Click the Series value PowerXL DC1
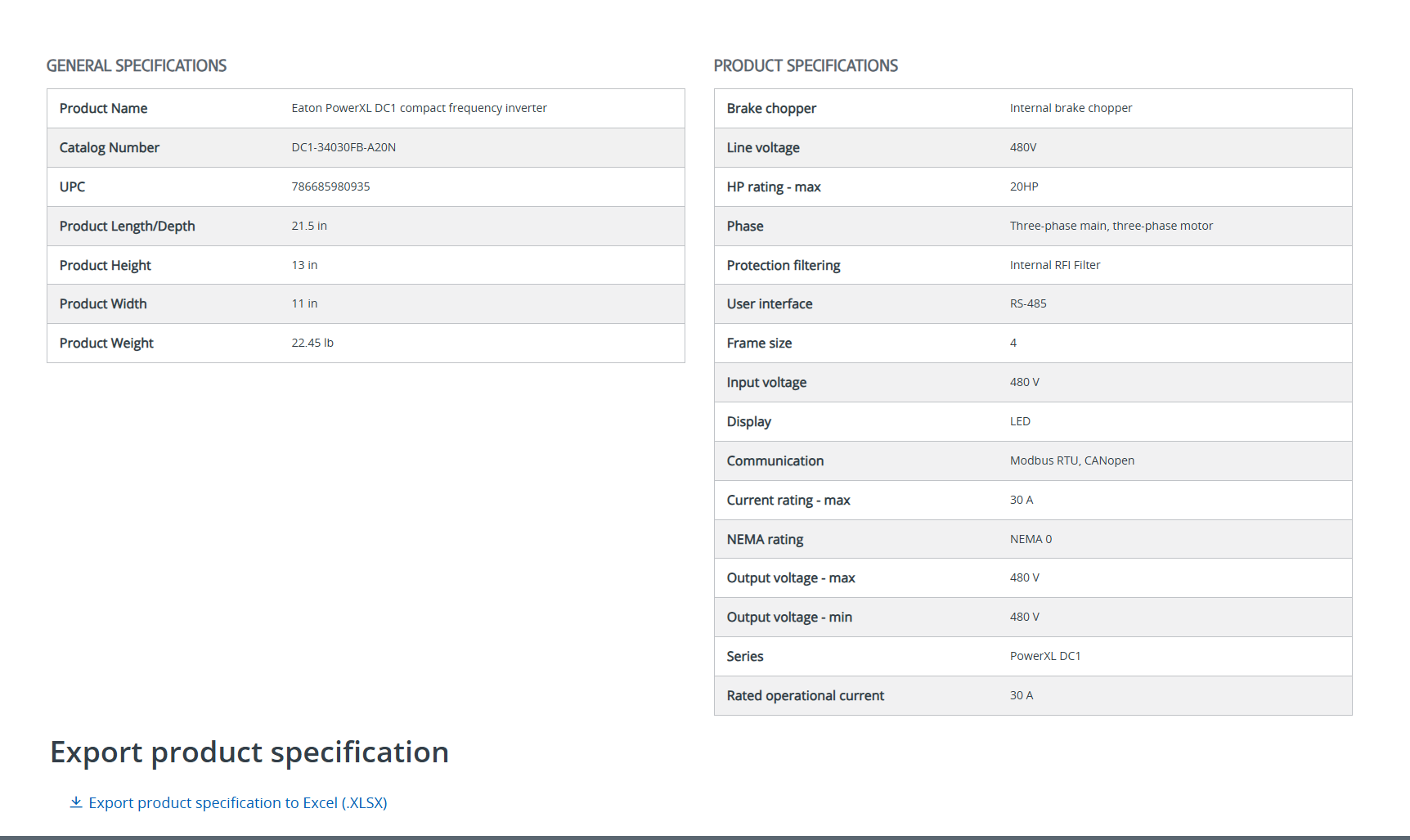This screenshot has width=1410, height=840. [x=1045, y=656]
